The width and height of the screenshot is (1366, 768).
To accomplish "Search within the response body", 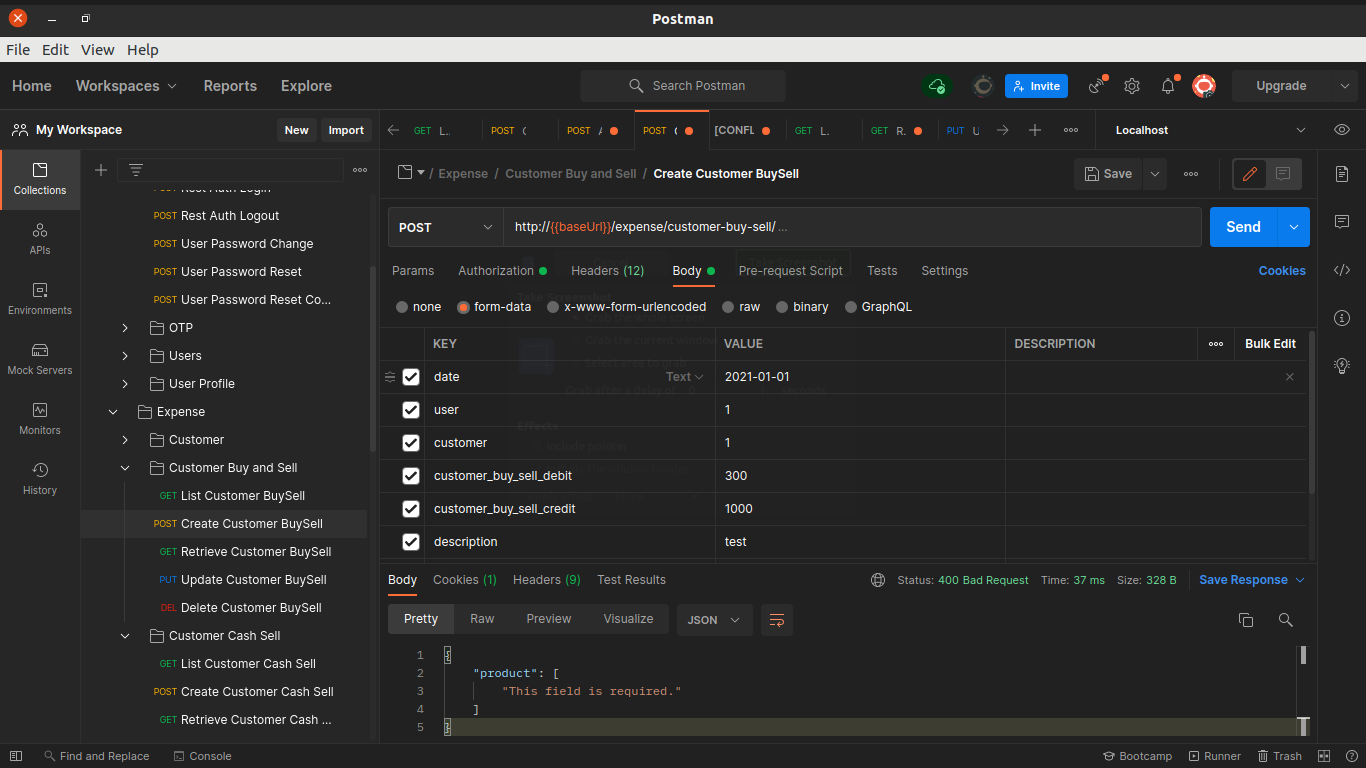I will click(x=1286, y=620).
